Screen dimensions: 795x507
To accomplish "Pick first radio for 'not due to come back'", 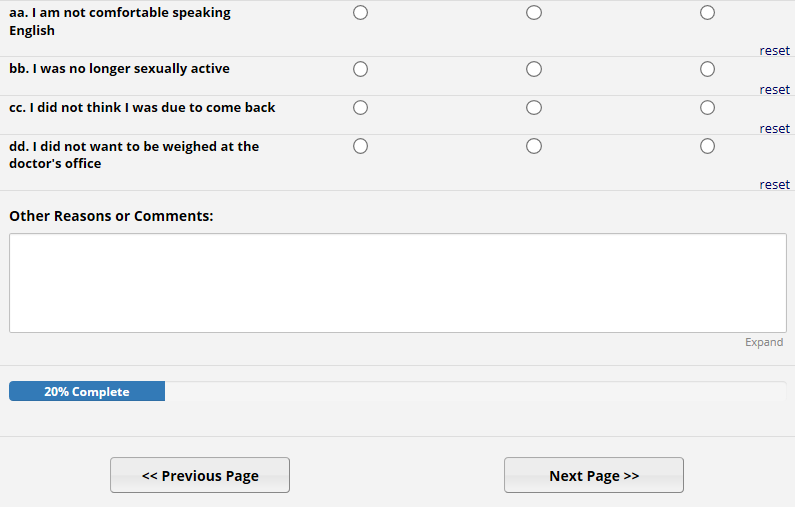I will (361, 108).
